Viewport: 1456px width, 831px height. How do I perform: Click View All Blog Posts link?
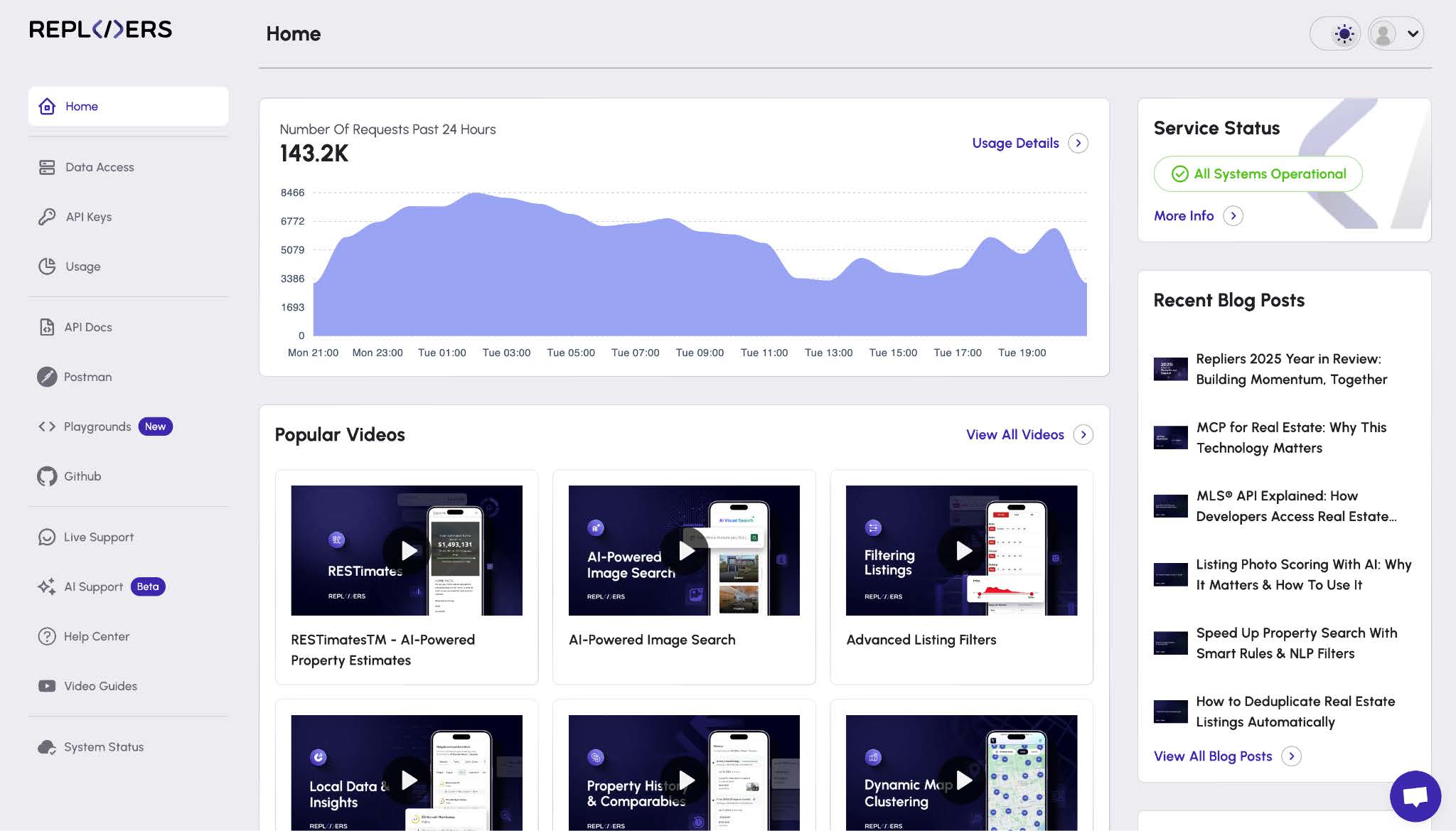(1212, 756)
